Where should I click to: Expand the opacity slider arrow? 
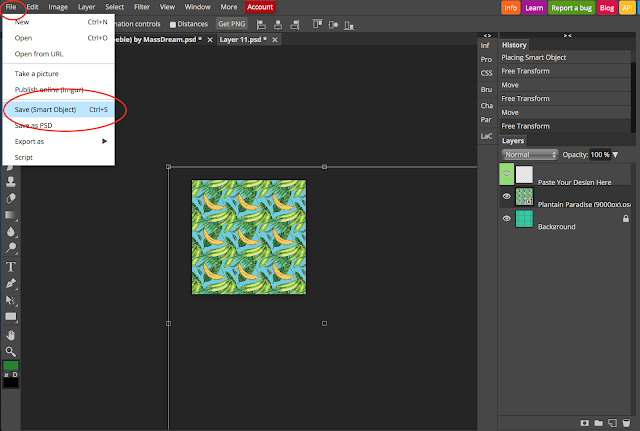615,155
